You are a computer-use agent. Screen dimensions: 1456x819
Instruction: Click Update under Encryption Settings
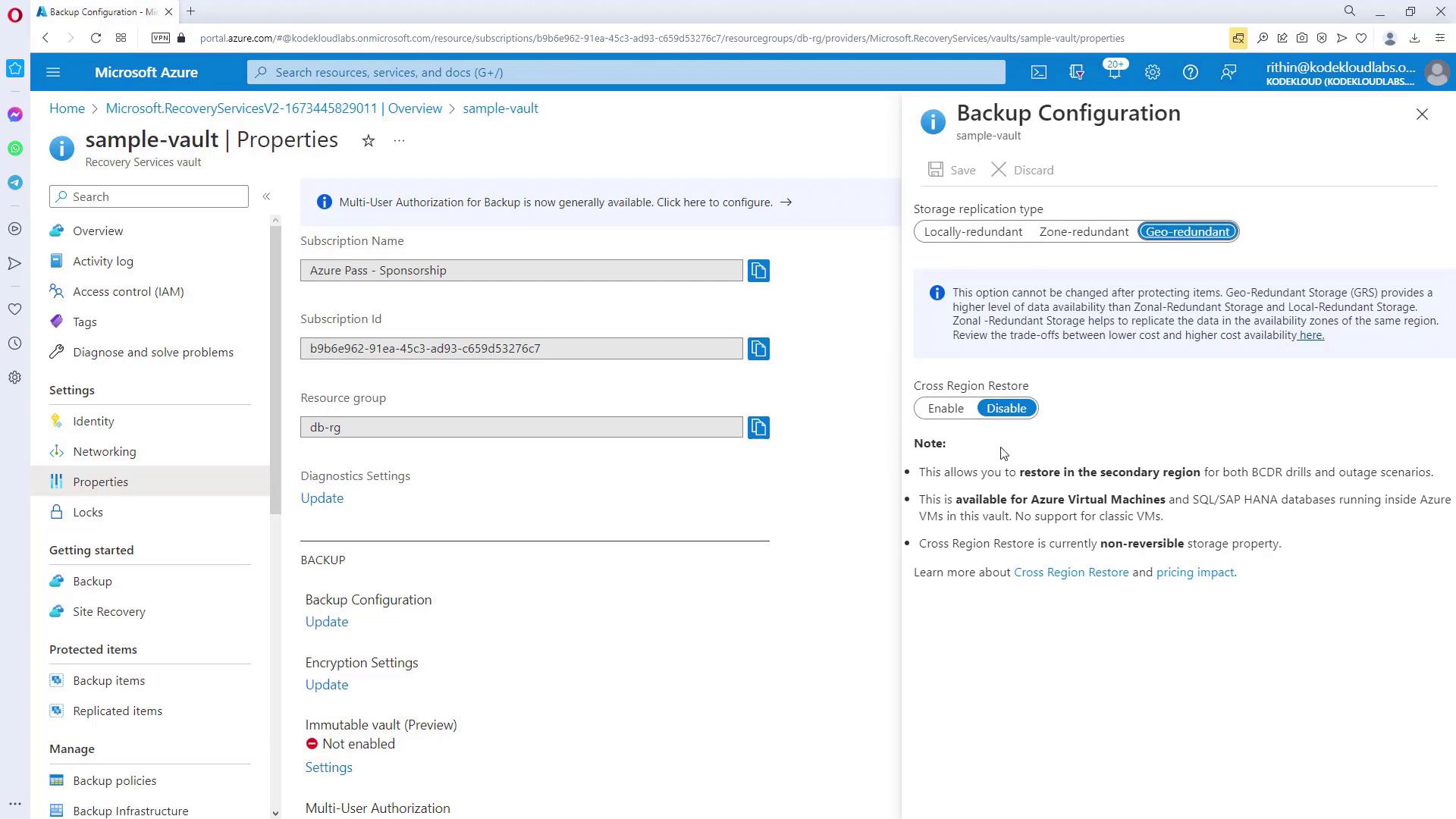[327, 684]
